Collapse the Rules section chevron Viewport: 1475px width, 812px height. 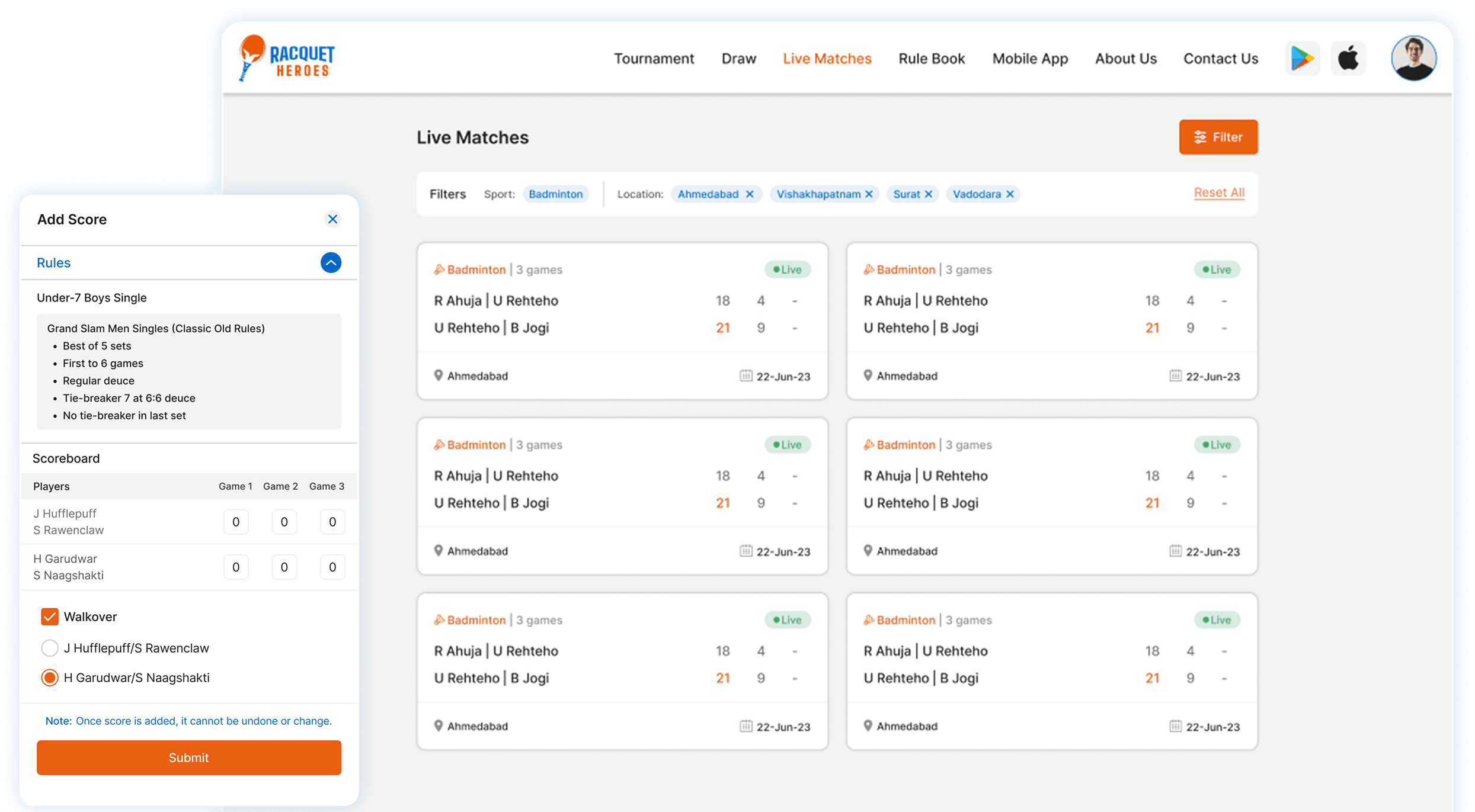coord(331,262)
